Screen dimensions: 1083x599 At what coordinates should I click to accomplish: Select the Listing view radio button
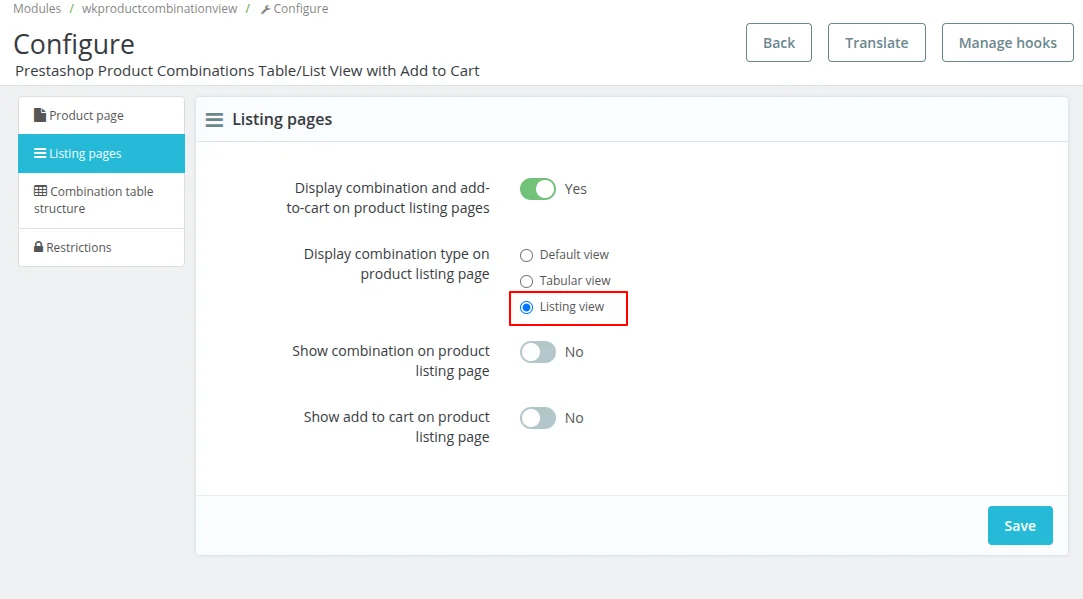tap(527, 307)
